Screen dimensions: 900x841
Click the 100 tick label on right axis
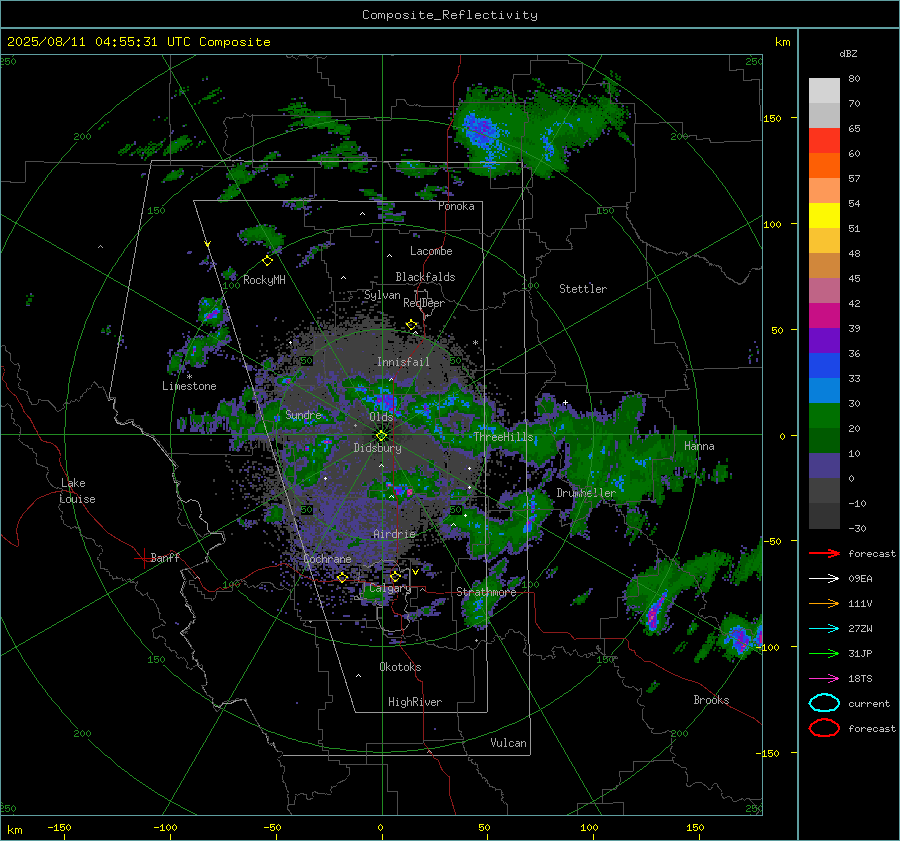(x=772, y=224)
